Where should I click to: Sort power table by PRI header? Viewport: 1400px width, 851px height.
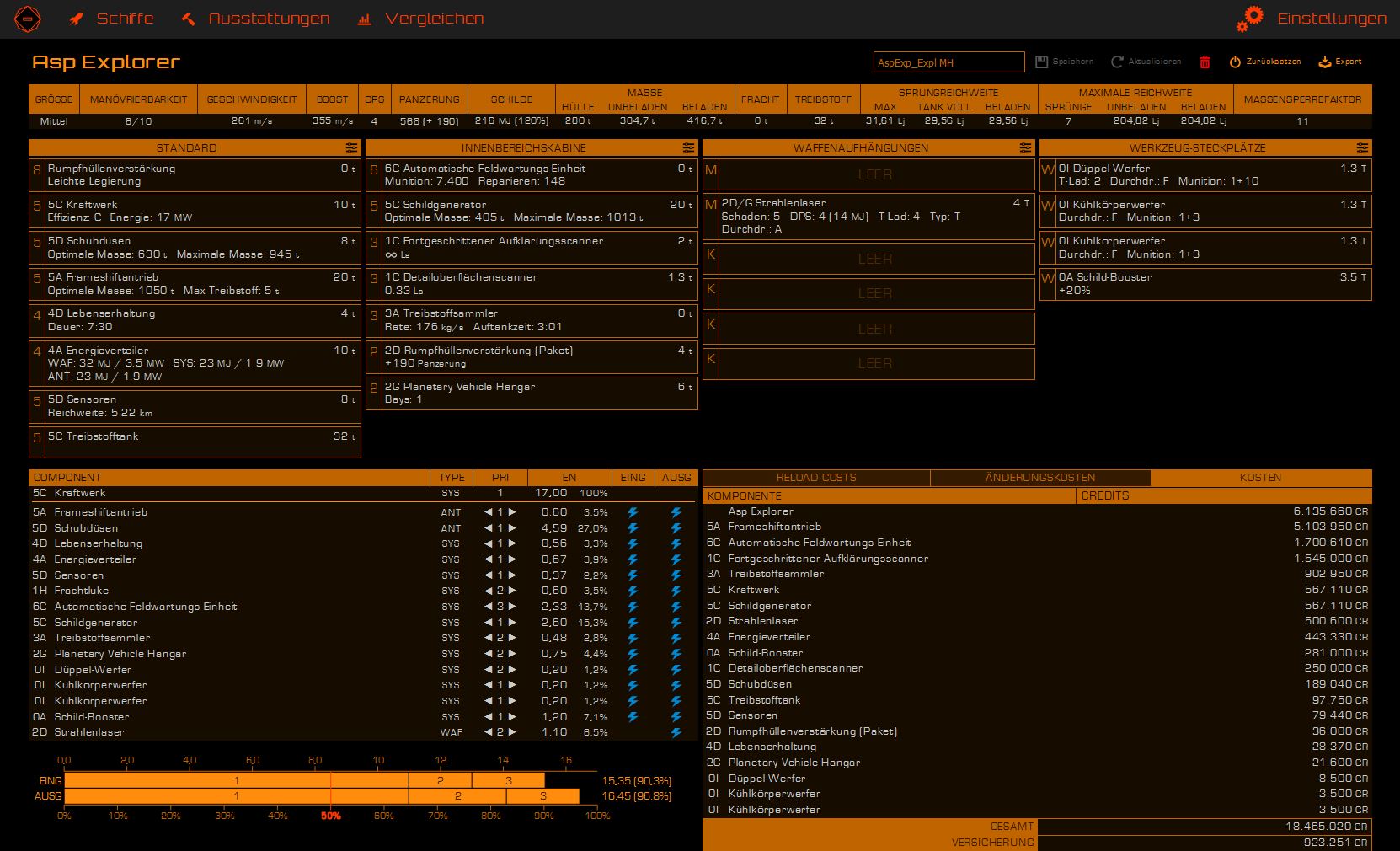pos(500,478)
